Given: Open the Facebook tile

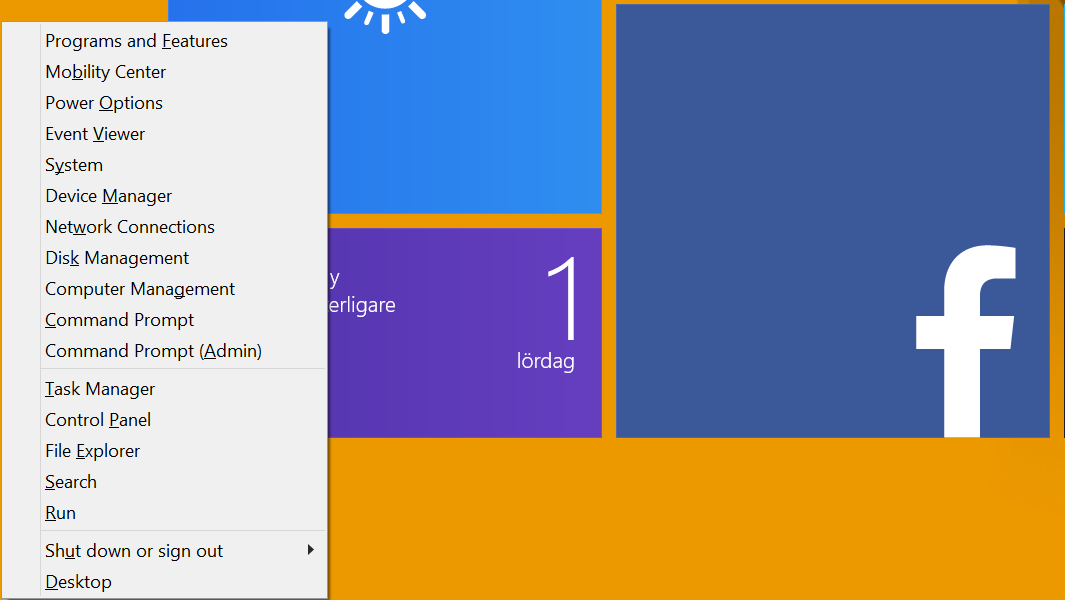Looking at the screenshot, I should [833, 221].
